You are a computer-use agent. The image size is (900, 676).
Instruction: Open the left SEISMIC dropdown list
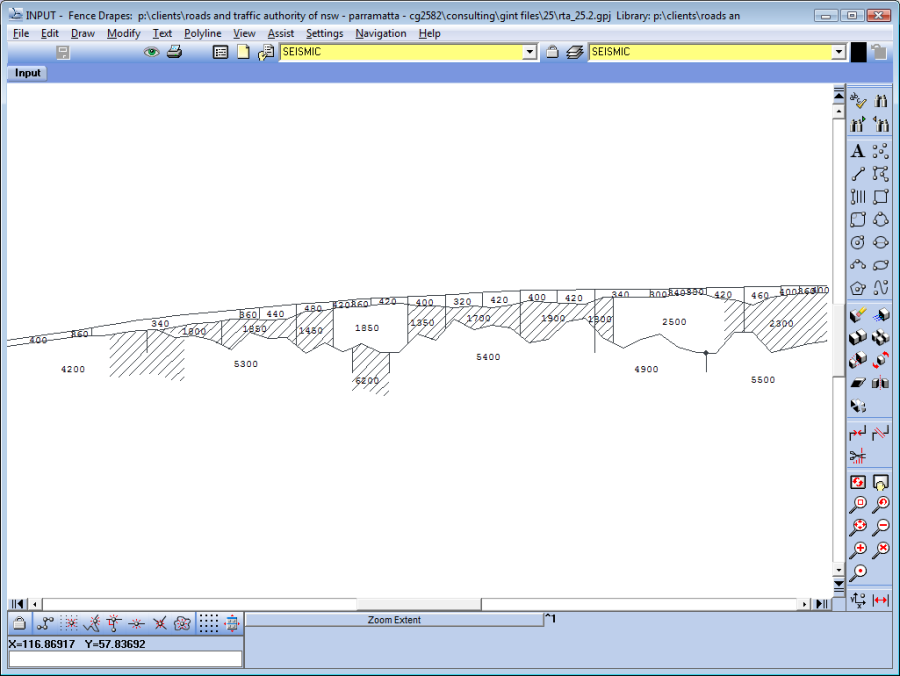530,52
